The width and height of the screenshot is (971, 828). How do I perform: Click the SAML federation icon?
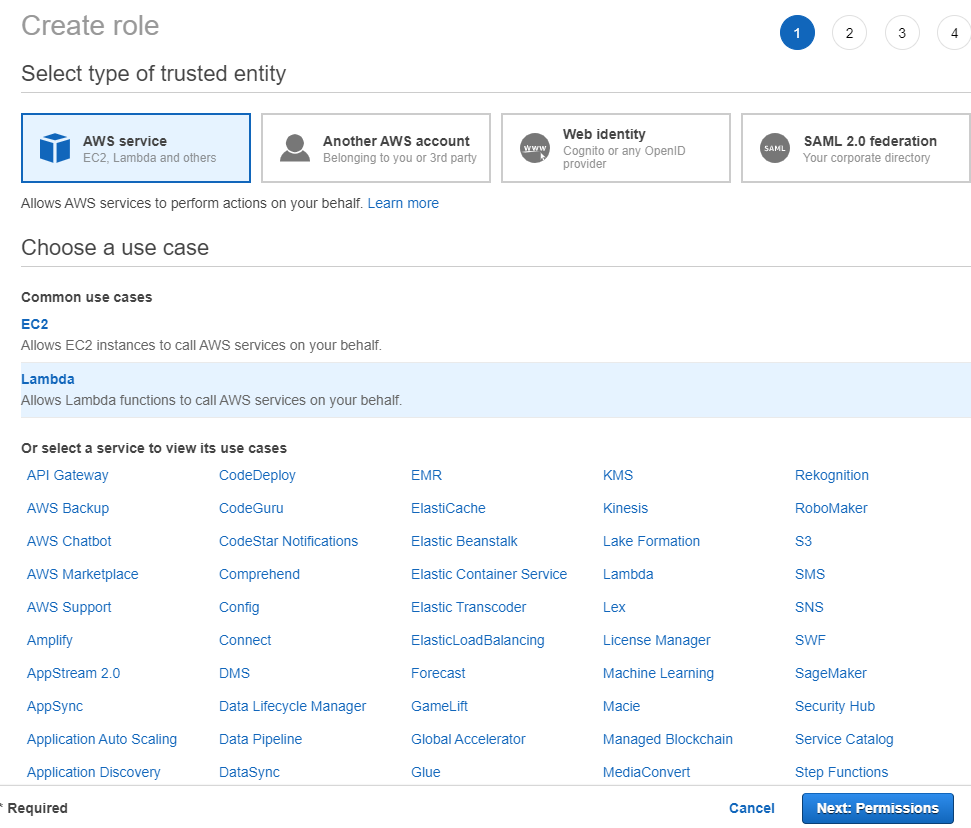[x=775, y=148]
